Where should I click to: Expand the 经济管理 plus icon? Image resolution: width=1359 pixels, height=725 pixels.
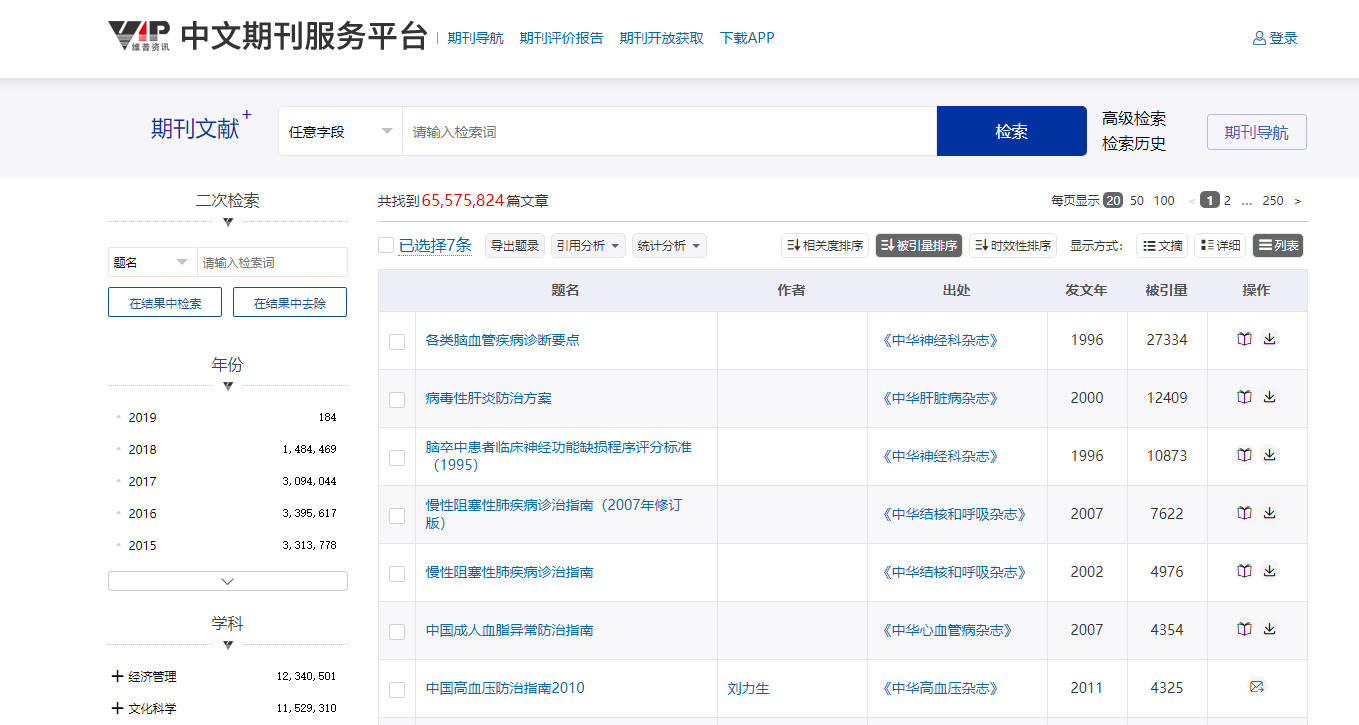coord(117,677)
